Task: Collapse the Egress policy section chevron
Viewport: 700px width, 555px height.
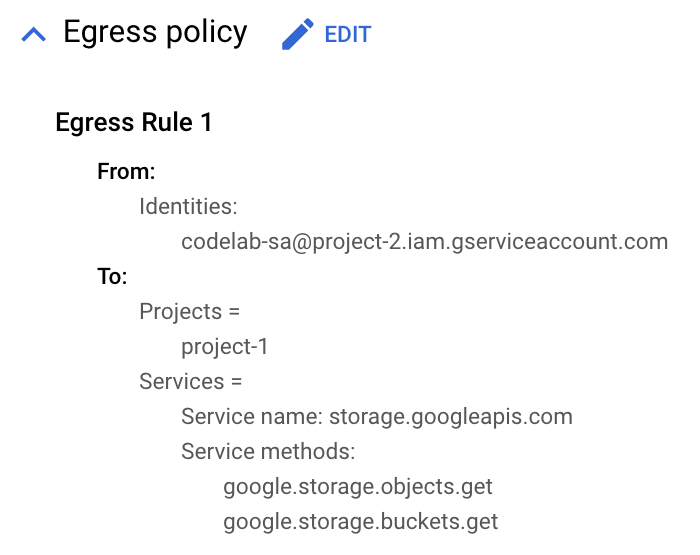Action: [33, 35]
